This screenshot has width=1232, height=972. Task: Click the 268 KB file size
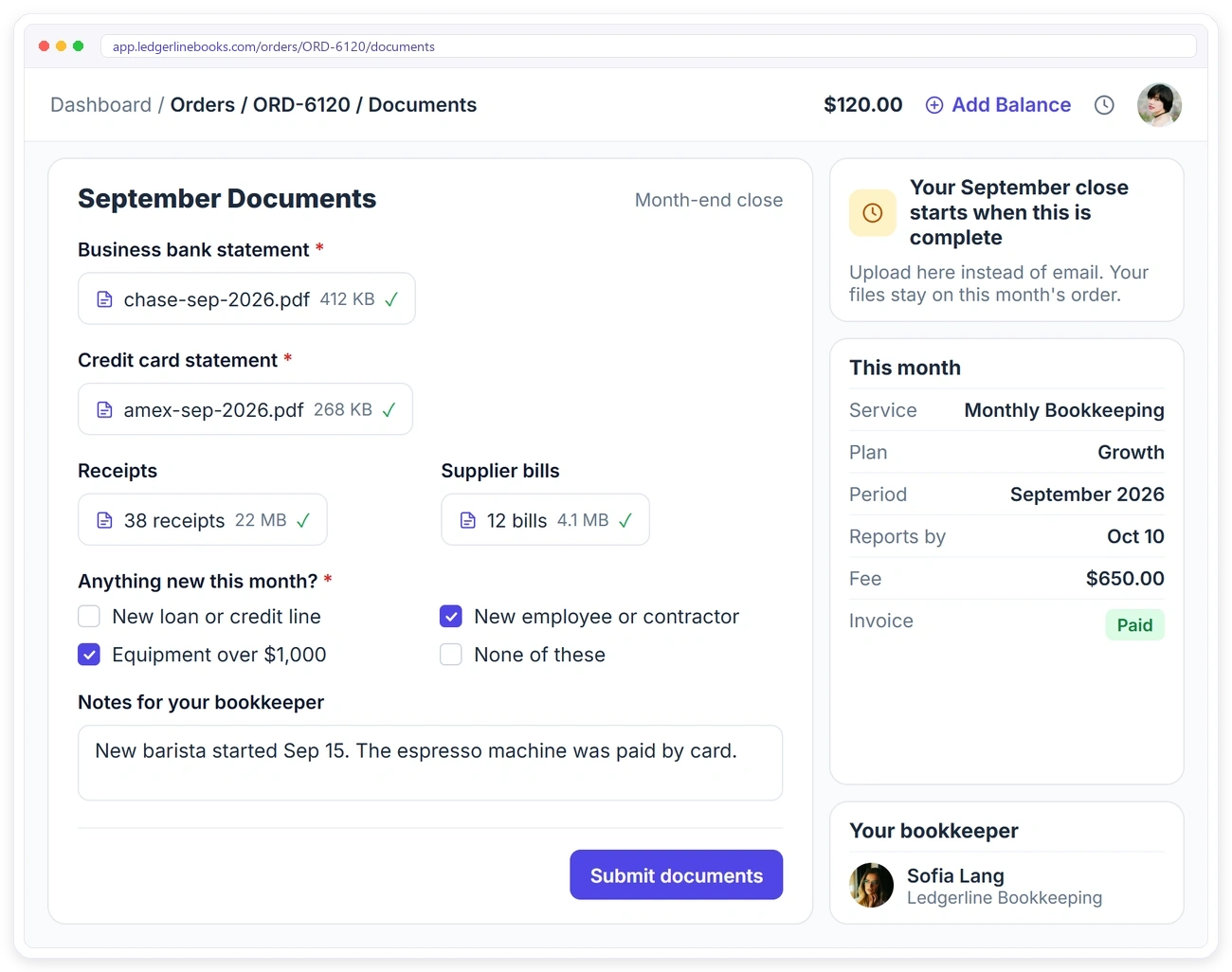tap(343, 410)
